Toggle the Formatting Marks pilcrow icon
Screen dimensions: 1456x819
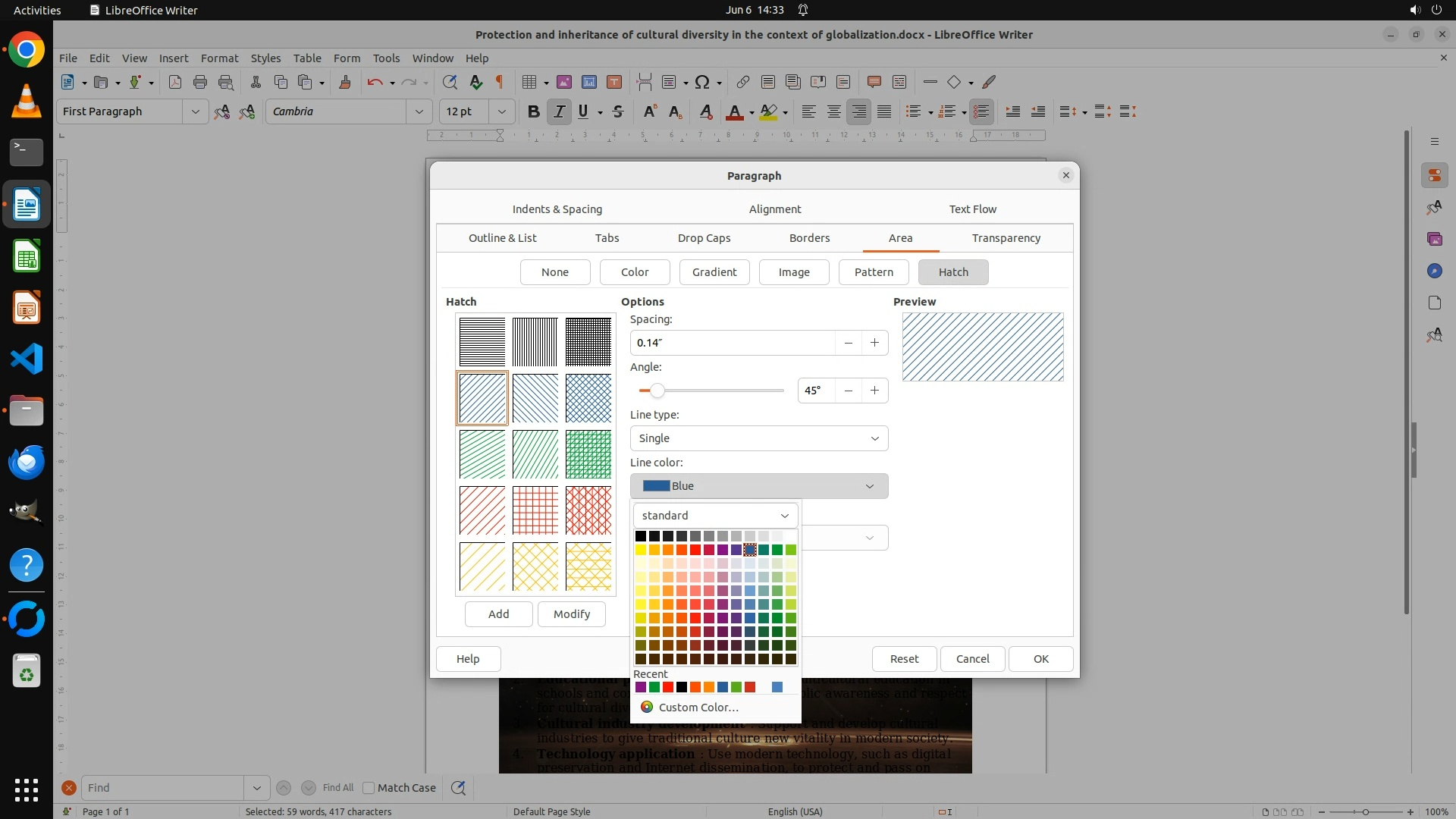500,82
